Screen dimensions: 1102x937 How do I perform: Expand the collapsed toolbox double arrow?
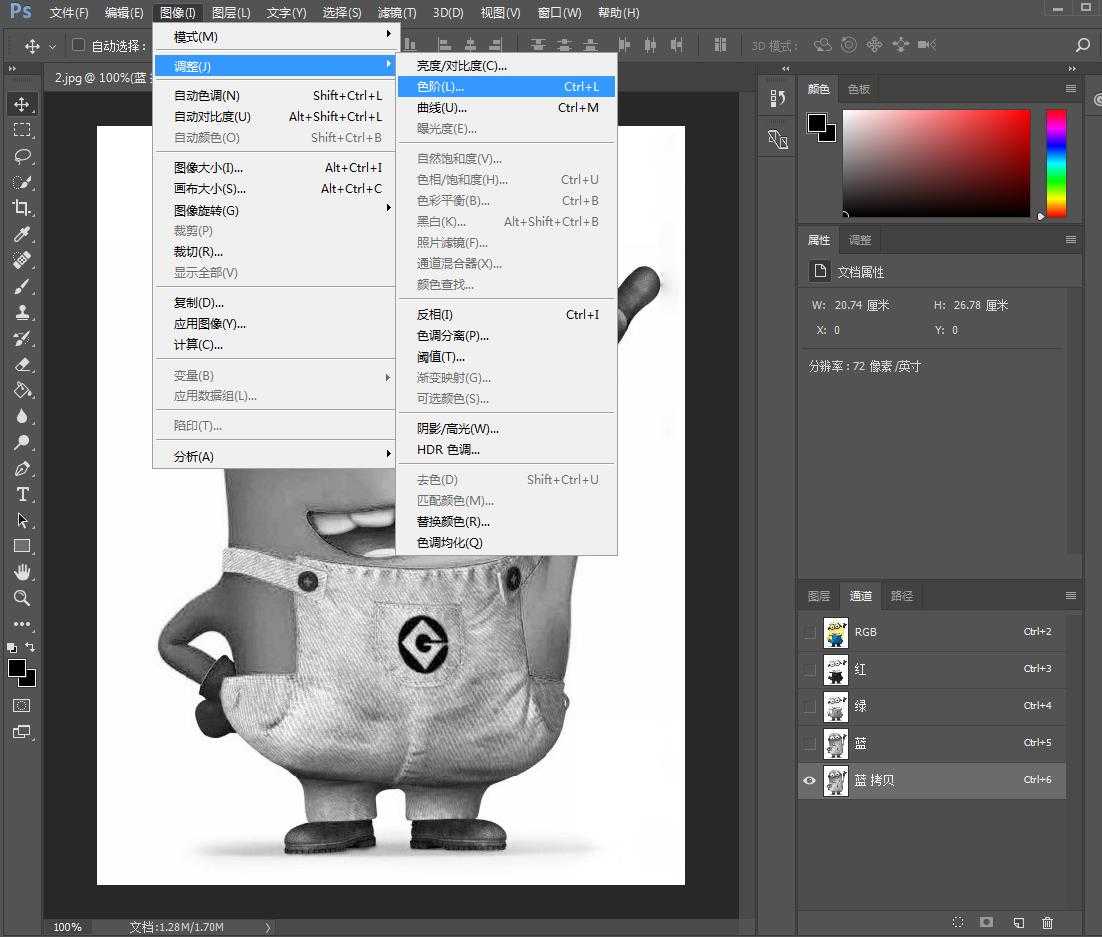[x=12, y=69]
